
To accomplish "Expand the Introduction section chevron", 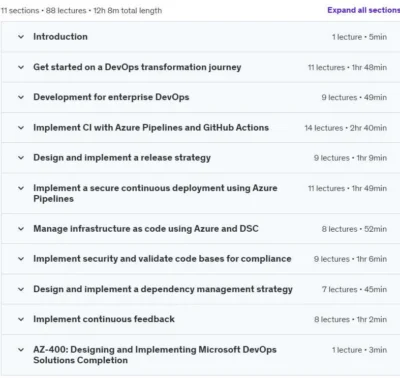I will coord(21,37).
